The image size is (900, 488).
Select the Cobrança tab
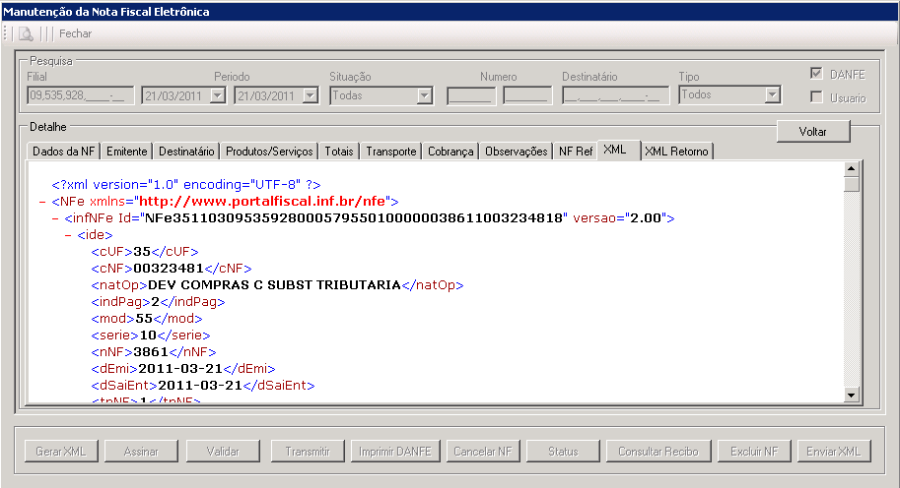point(451,152)
